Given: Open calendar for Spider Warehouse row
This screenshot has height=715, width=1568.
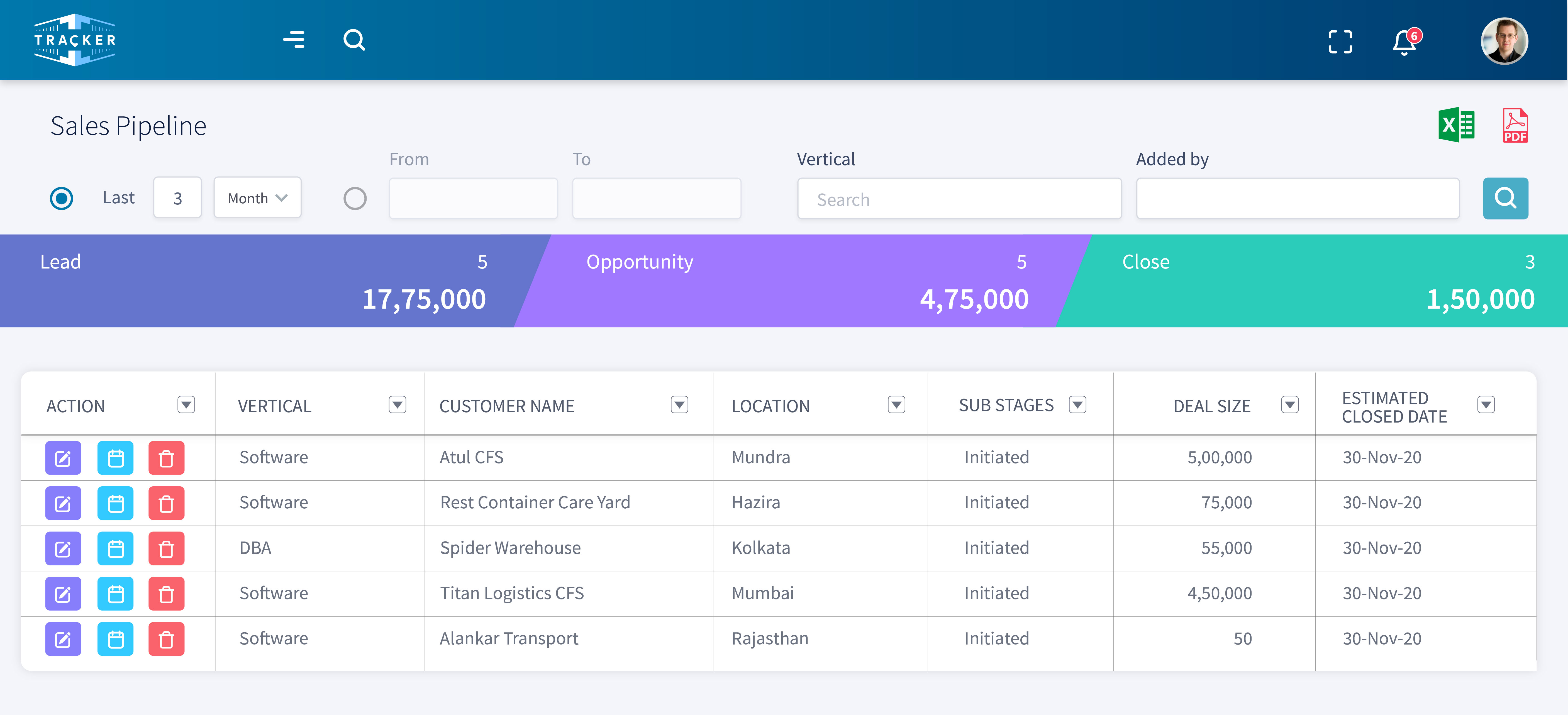Looking at the screenshot, I should coord(116,548).
